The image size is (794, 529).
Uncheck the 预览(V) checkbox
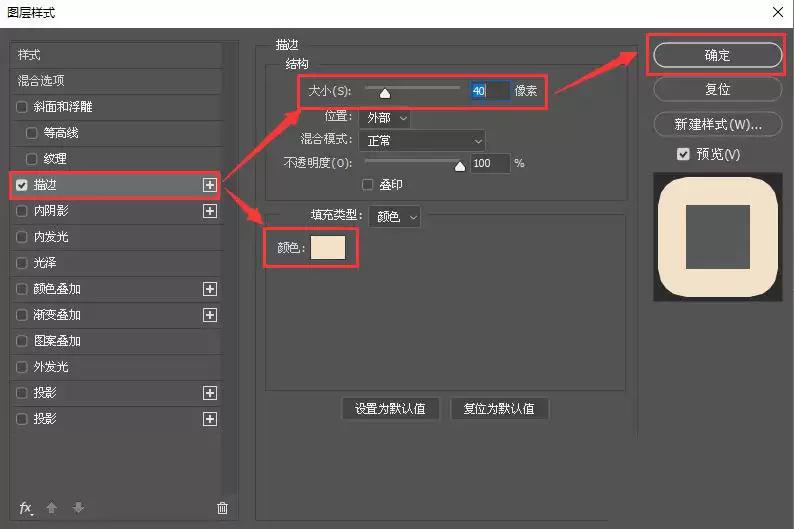coord(683,154)
